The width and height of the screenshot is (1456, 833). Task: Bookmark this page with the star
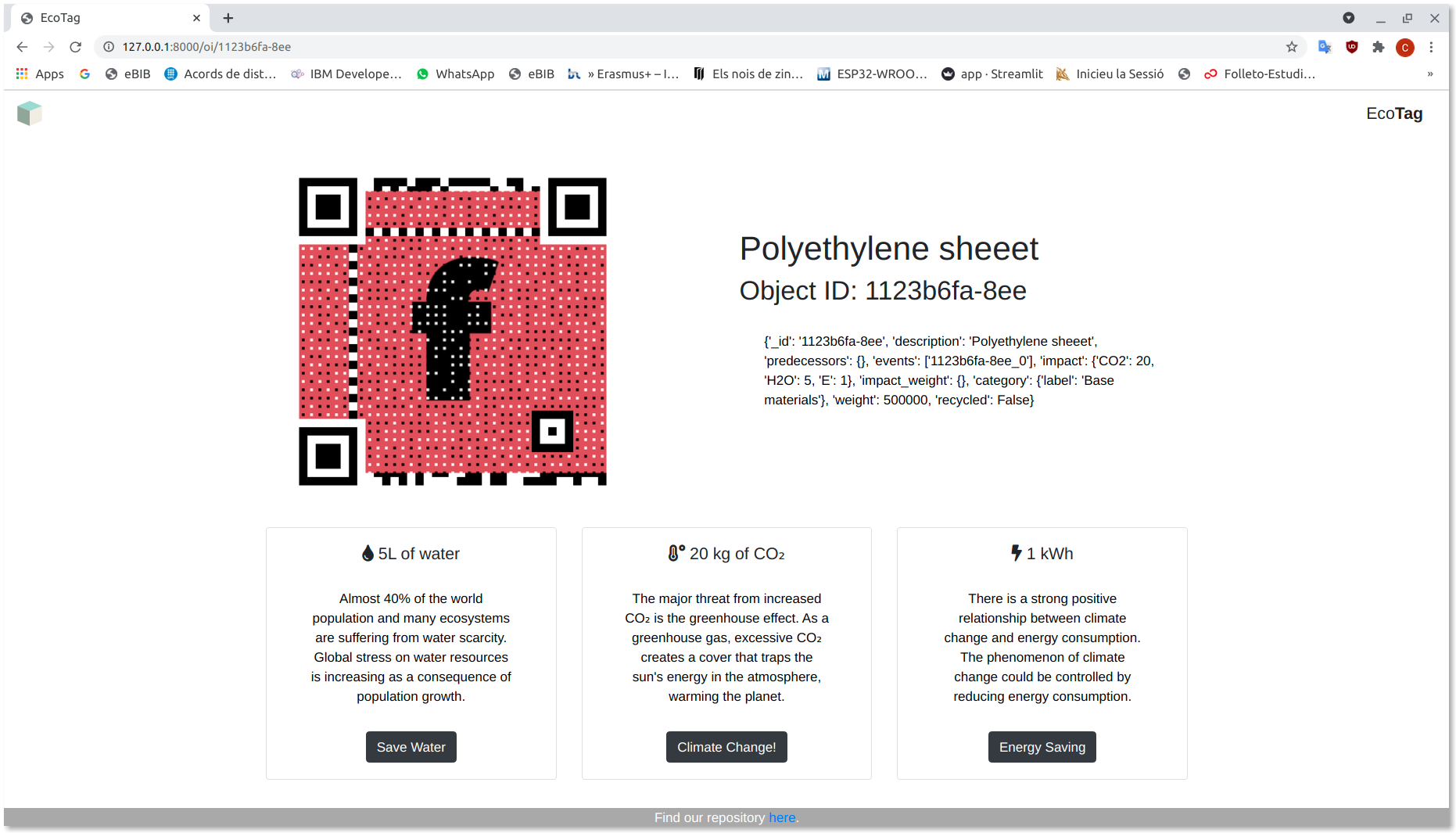pyautogui.click(x=1292, y=47)
